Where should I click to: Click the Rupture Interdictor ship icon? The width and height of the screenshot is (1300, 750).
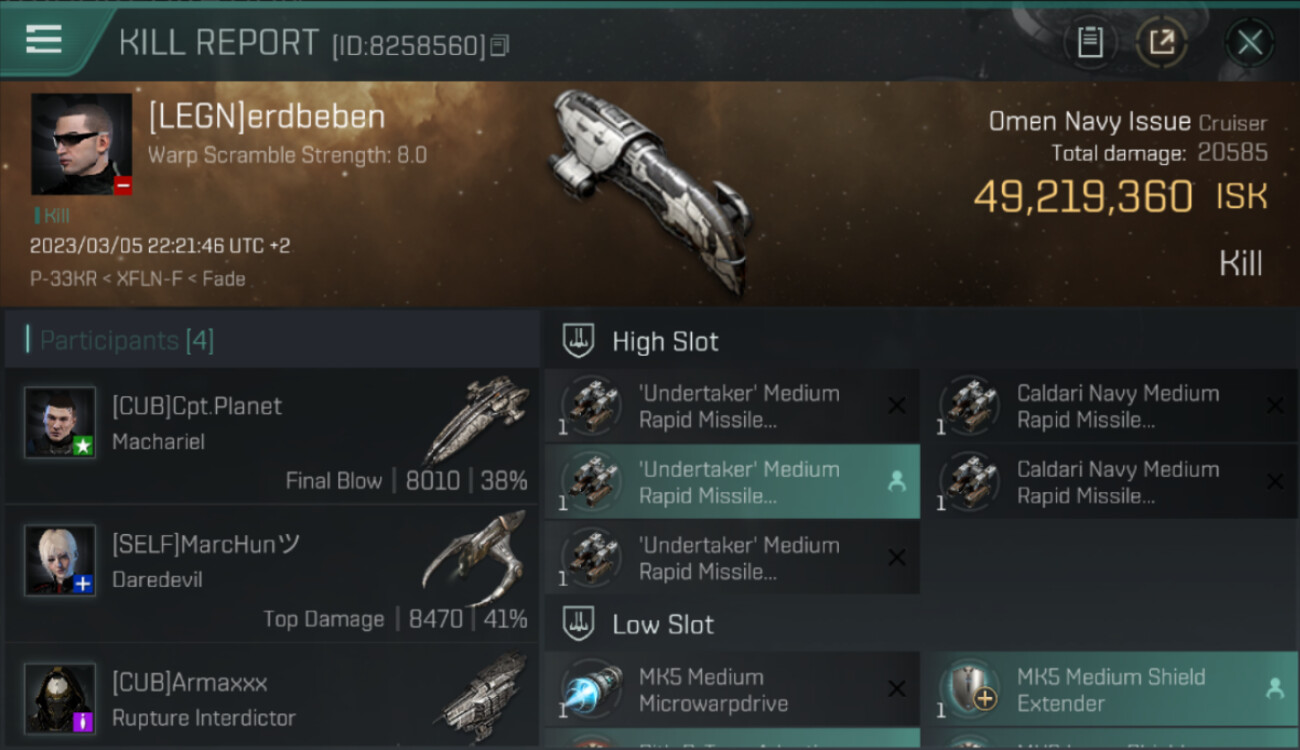[484, 692]
